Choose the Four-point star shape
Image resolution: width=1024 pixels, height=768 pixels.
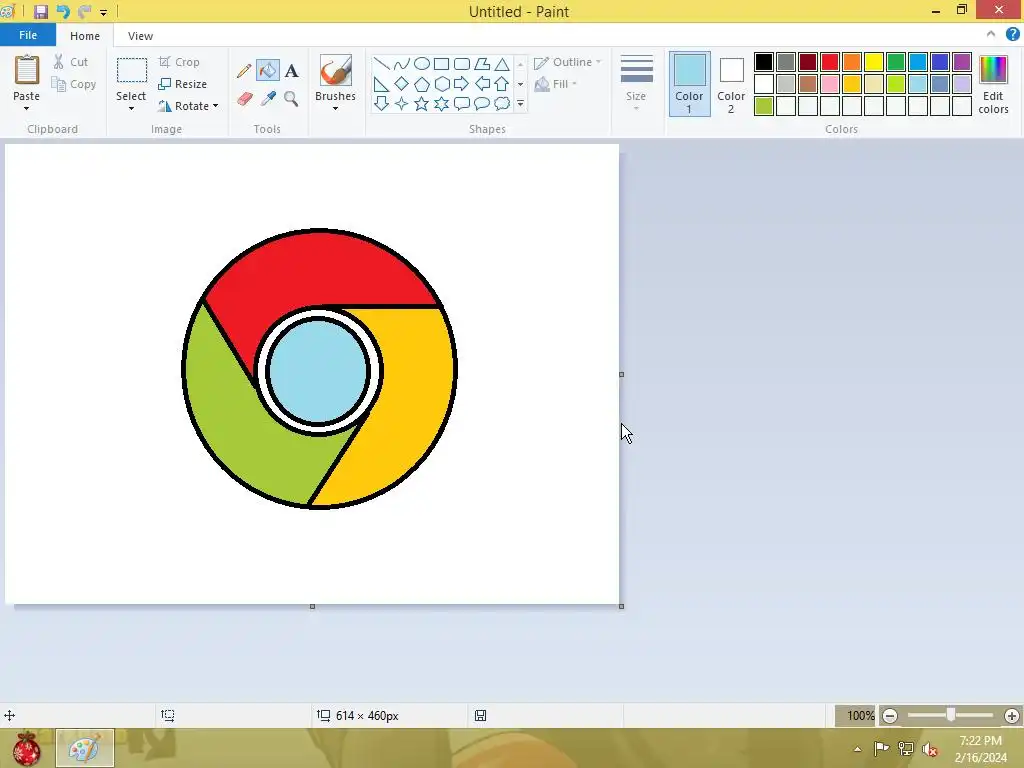pos(402,103)
